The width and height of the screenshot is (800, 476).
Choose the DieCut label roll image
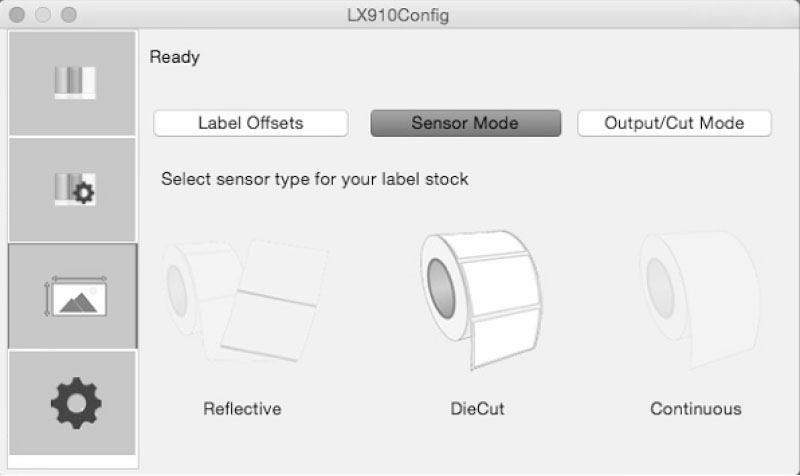480,299
